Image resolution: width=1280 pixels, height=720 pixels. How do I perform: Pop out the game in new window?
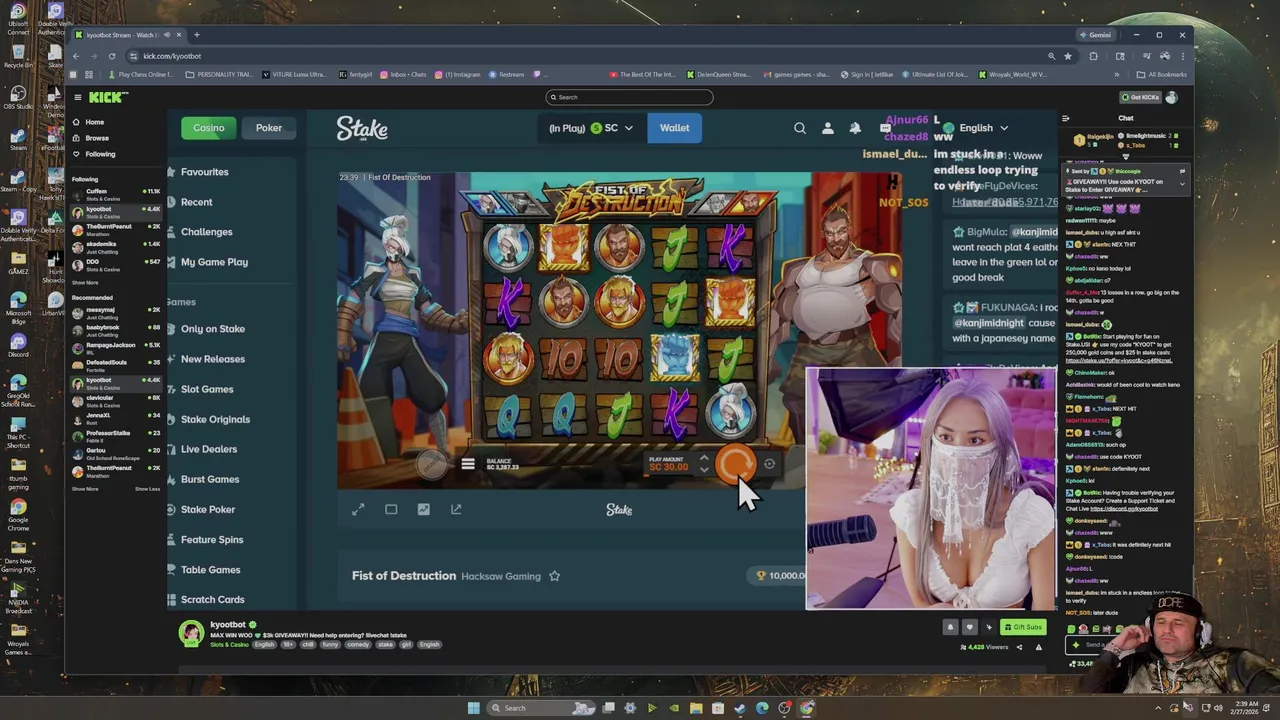(x=456, y=509)
